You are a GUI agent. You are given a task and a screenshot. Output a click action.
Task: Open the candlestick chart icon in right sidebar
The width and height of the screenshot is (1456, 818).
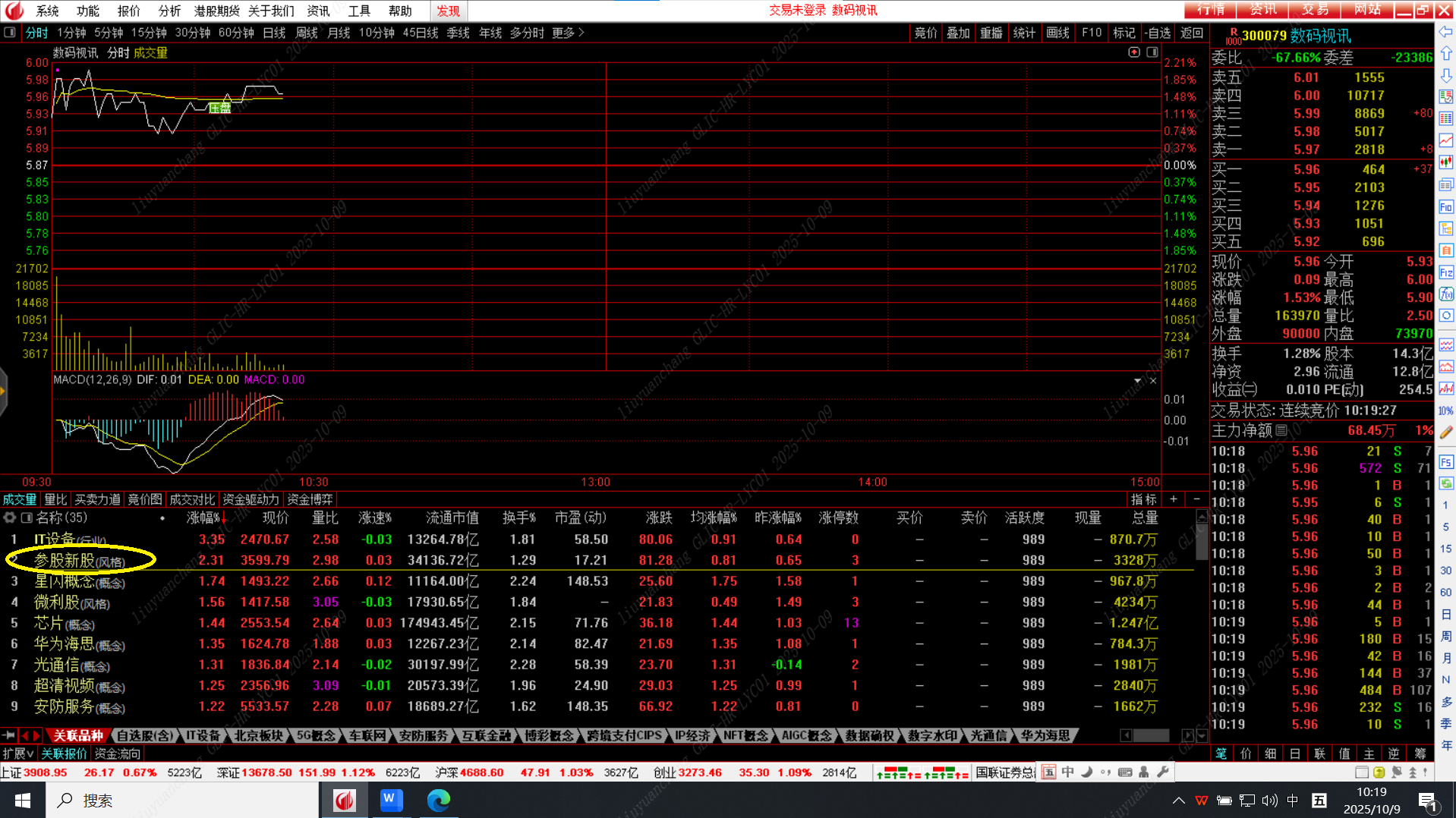tap(1445, 162)
